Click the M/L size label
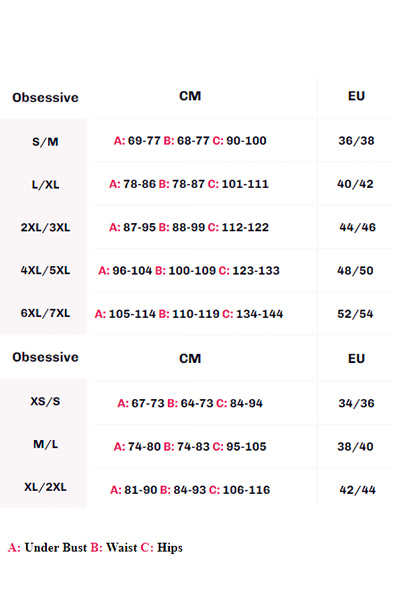This screenshot has height=600, width=394. [x=45, y=444]
